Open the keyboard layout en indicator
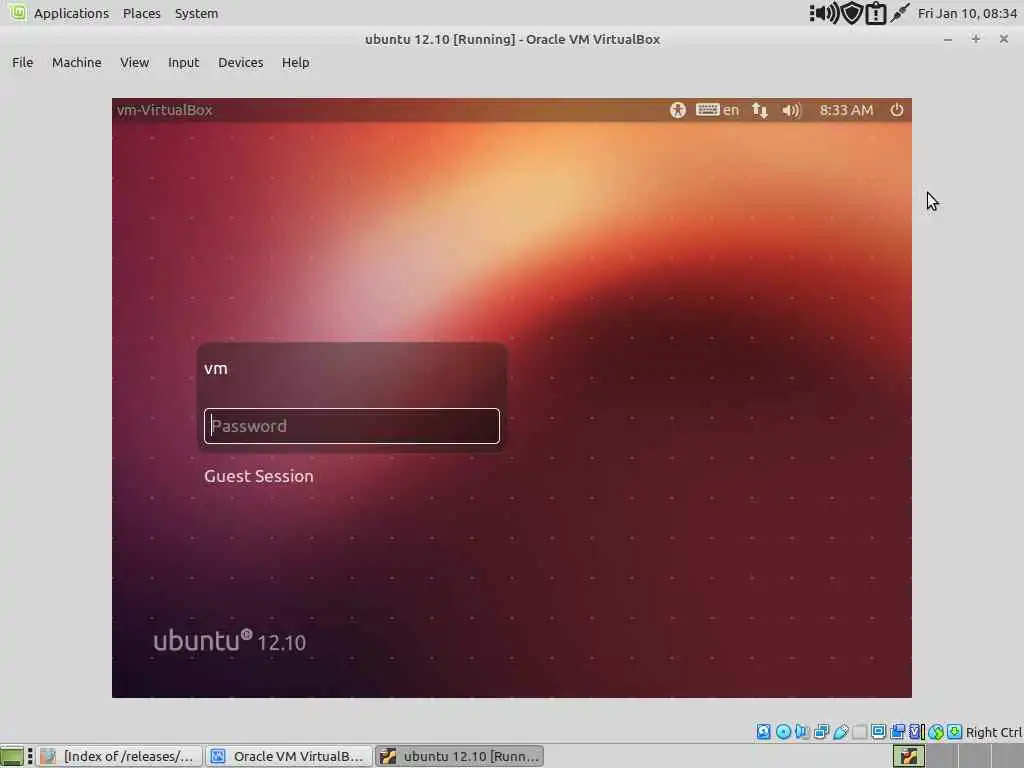The width and height of the screenshot is (1024, 768). pyautogui.click(x=717, y=110)
